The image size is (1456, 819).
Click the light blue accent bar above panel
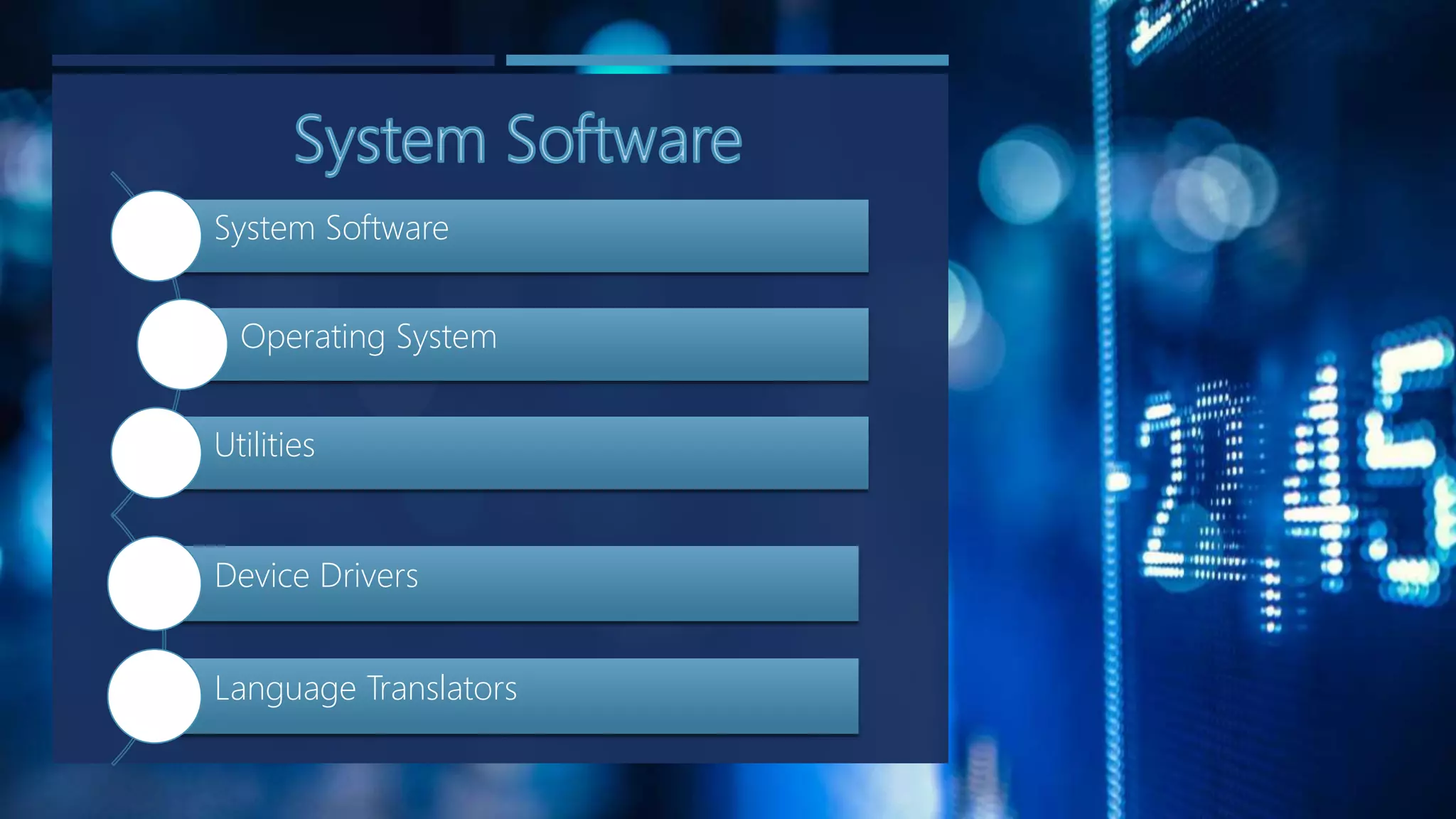tap(727, 60)
